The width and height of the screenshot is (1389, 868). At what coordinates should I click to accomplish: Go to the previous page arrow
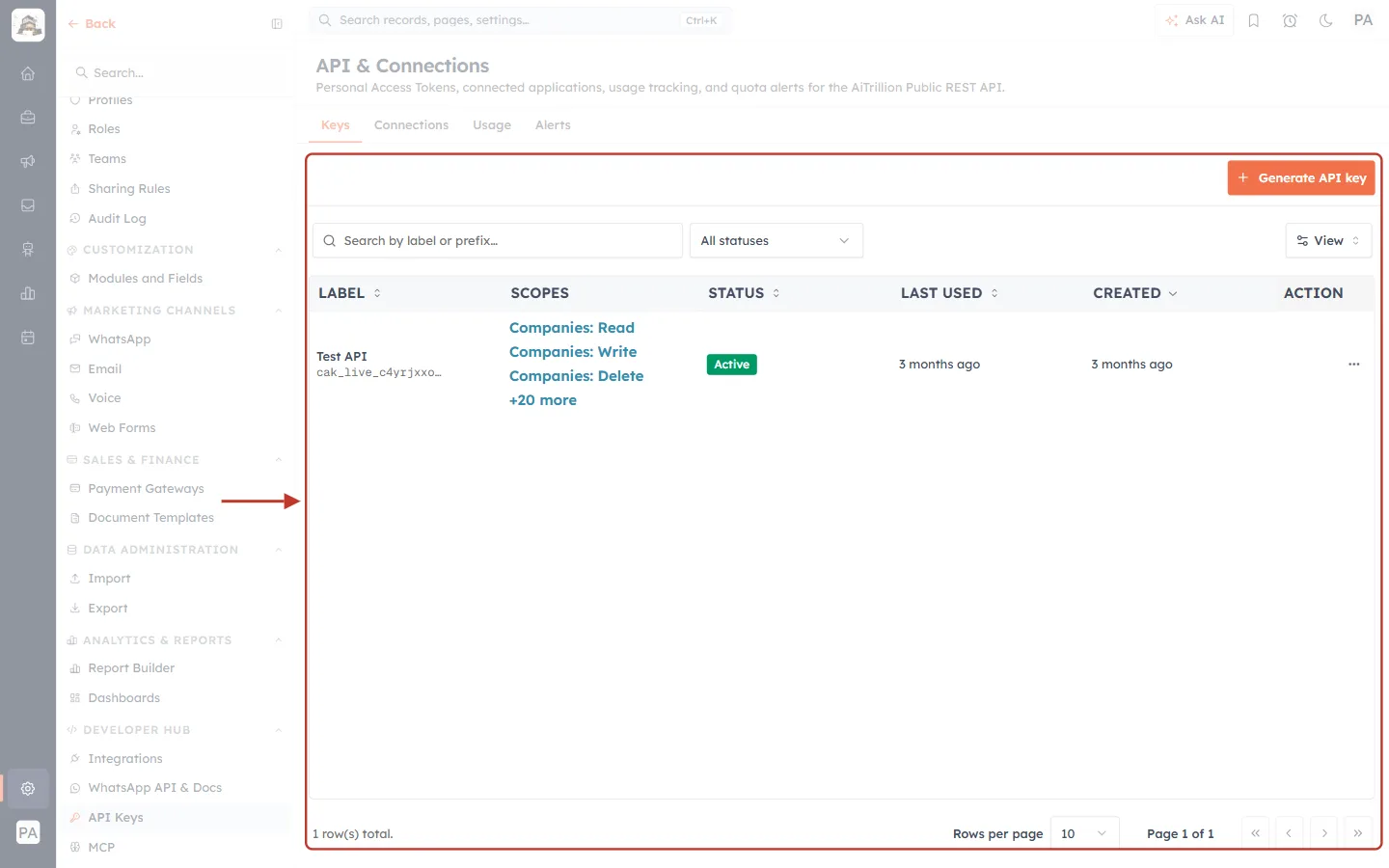pyautogui.click(x=1289, y=833)
